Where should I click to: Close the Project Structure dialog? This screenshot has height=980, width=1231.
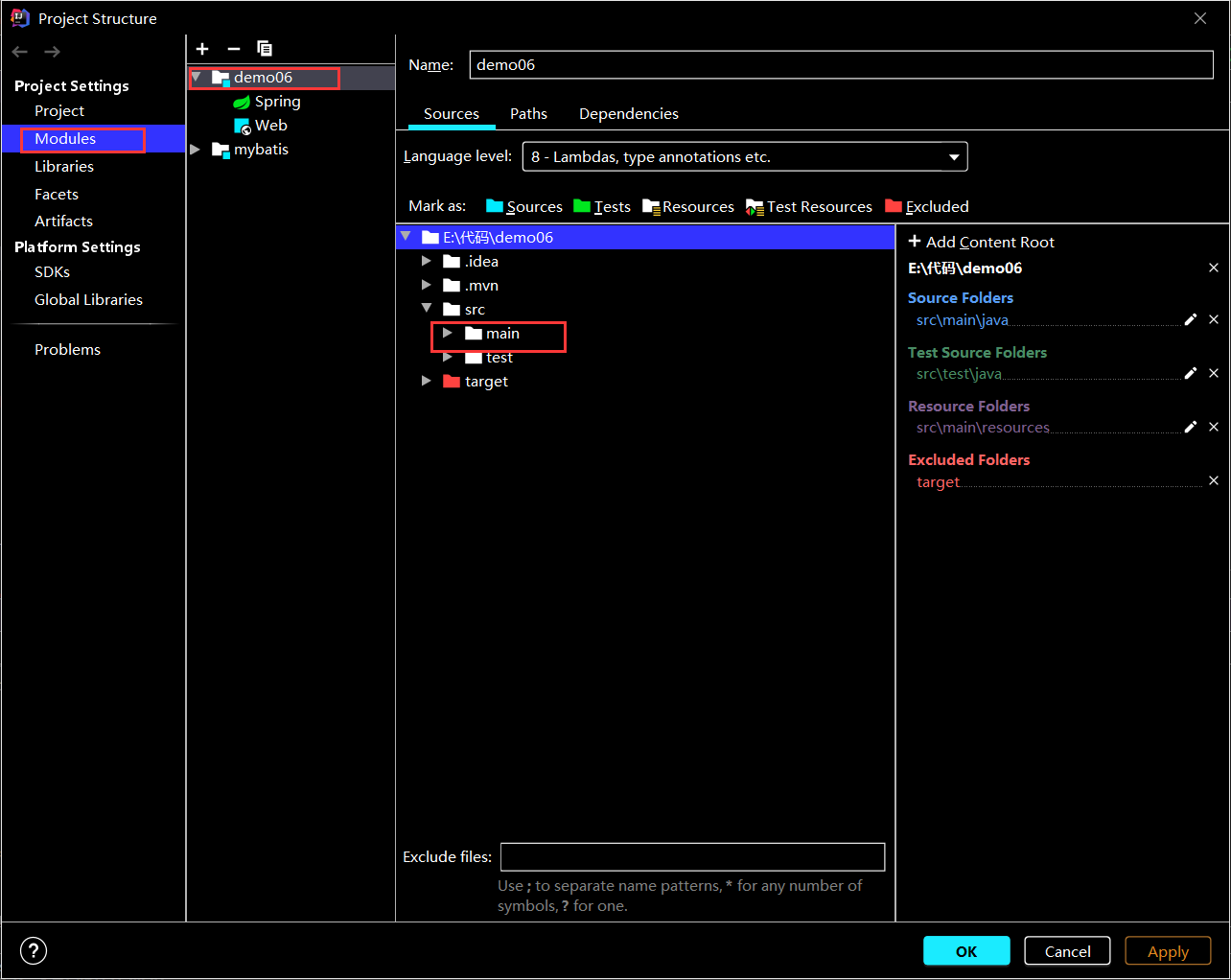coord(1200,18)
